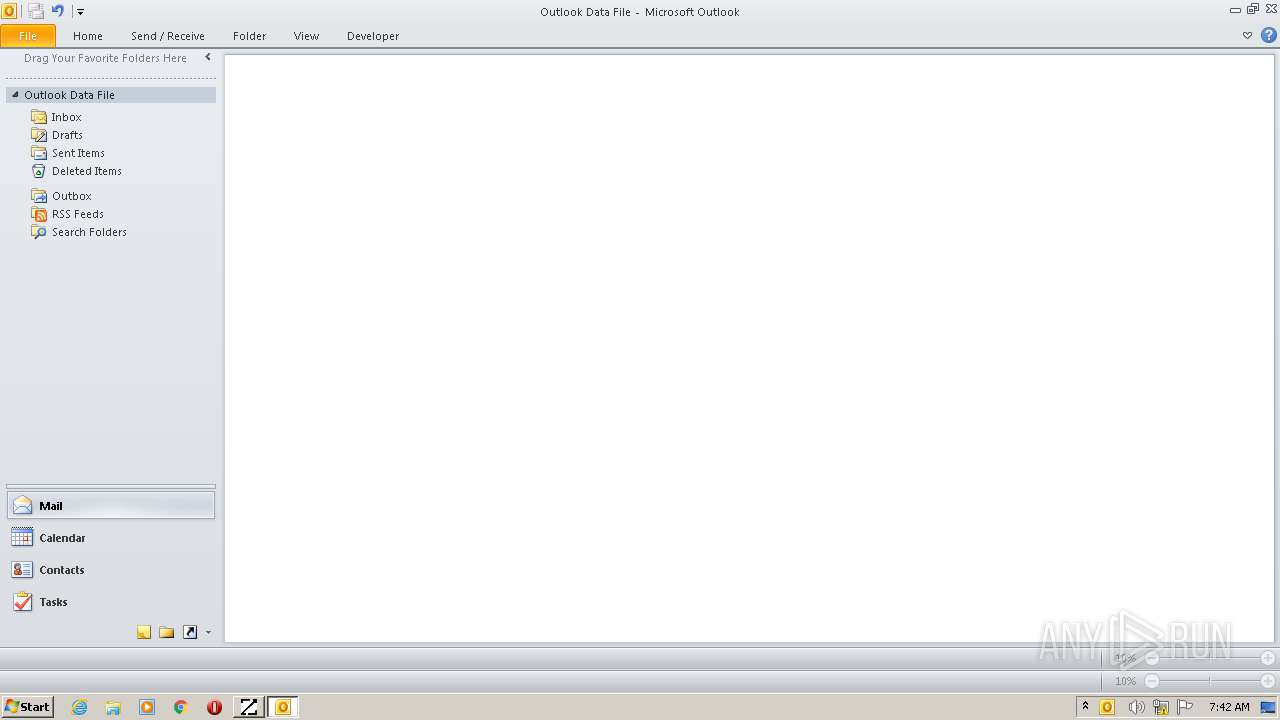Click the Outlook taskbar button
The height and width of the screenshot is (720, 1280).
(x=283, y=707)
